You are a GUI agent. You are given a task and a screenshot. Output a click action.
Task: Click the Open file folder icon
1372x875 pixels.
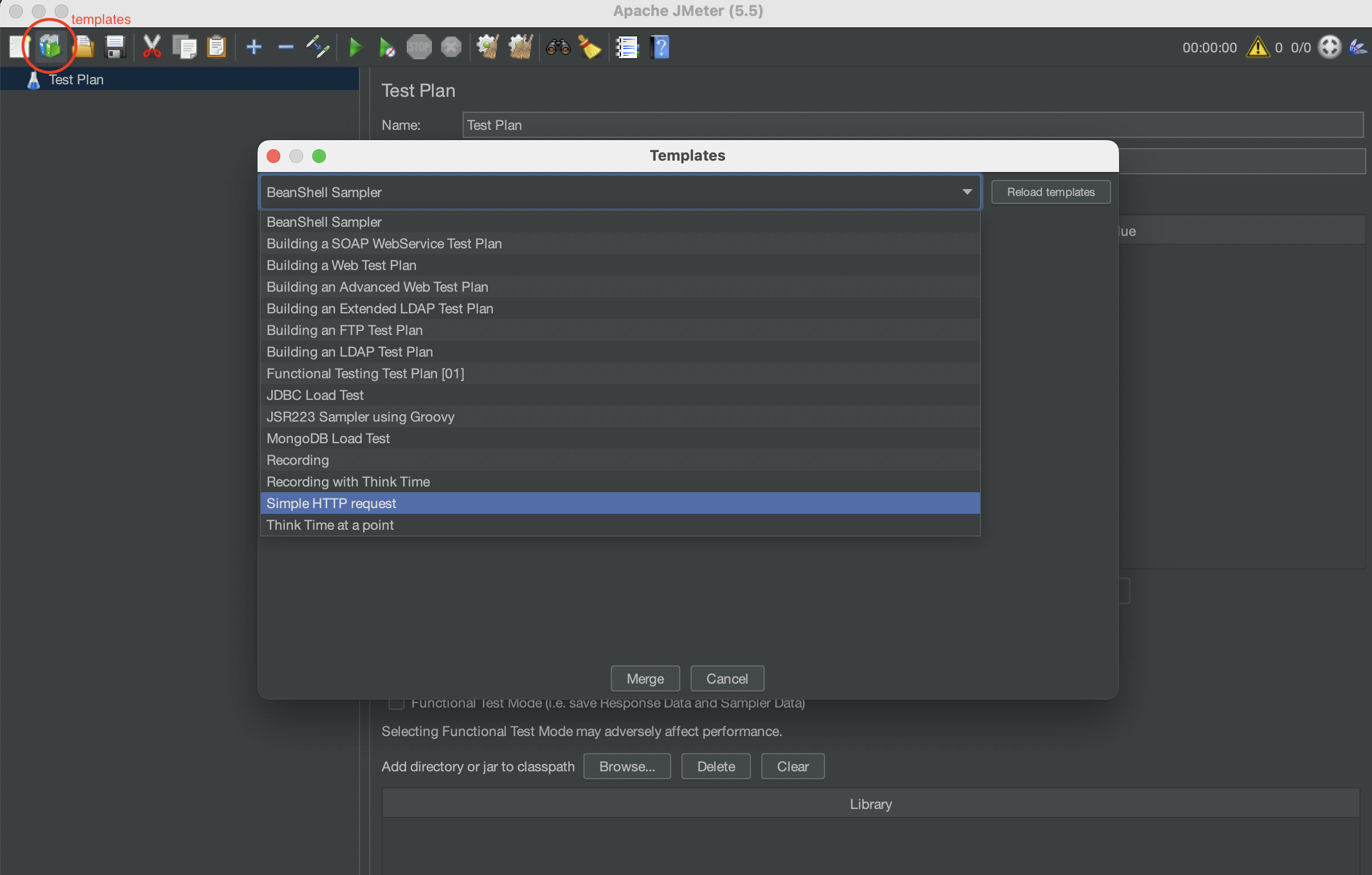point(84,47)
